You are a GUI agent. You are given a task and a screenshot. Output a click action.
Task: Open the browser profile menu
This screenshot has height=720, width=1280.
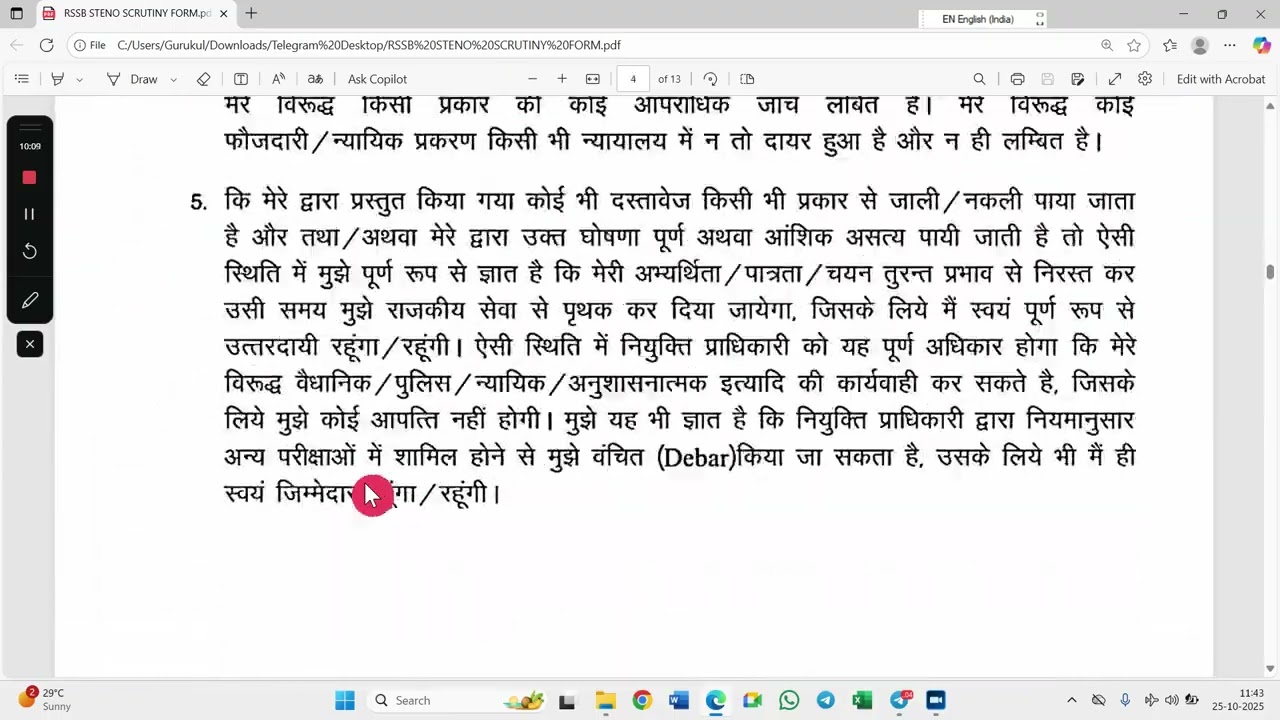coord(1200,45)
